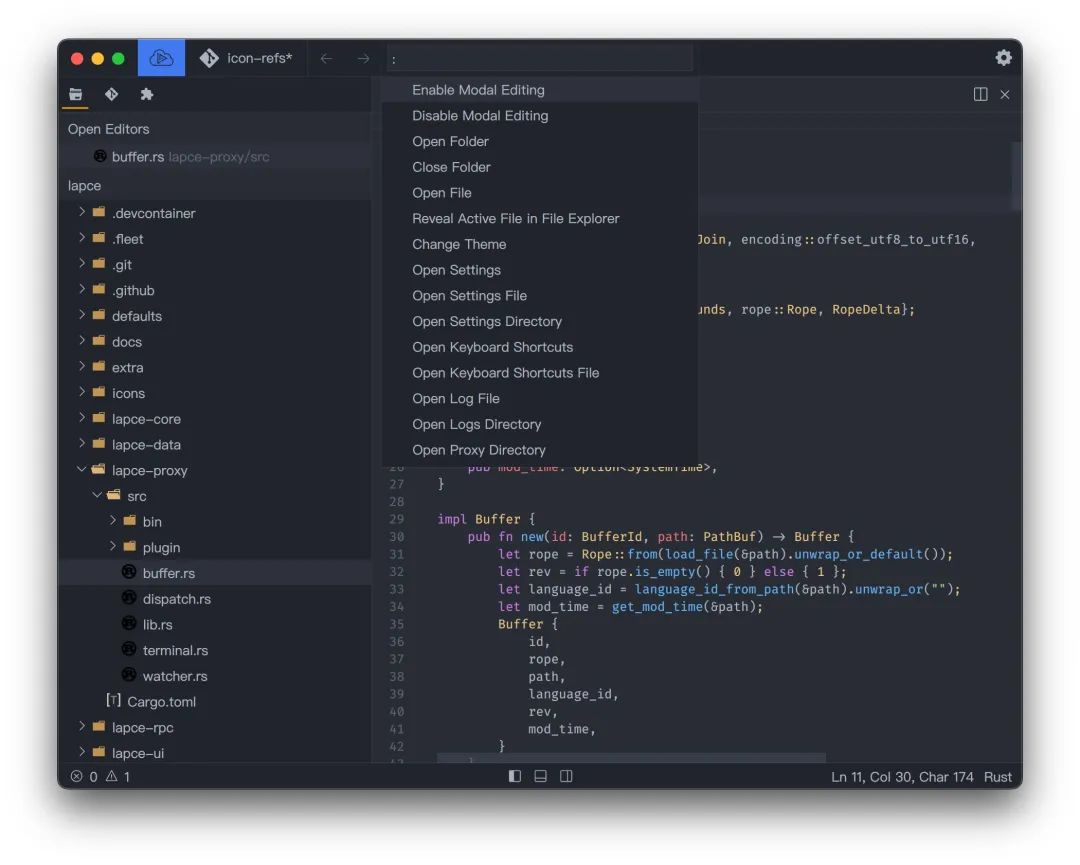Image resolution: width=1080 pixels, height=865 pixels.
Task: Open the Plugins sidebar panel
Action: [x=147, y=94]
